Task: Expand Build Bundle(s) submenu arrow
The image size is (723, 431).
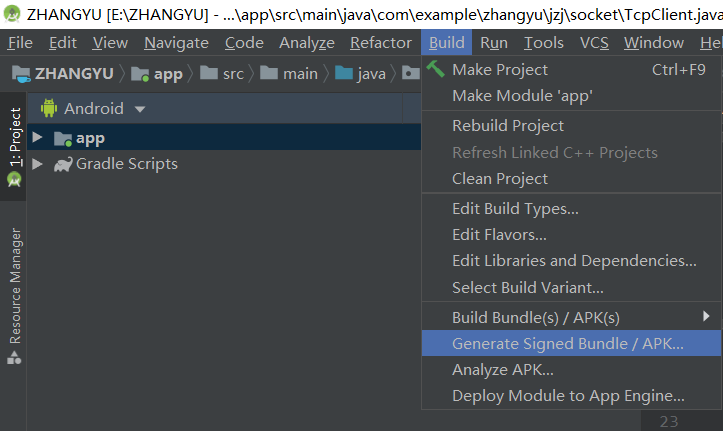Action: coord(706,316)
